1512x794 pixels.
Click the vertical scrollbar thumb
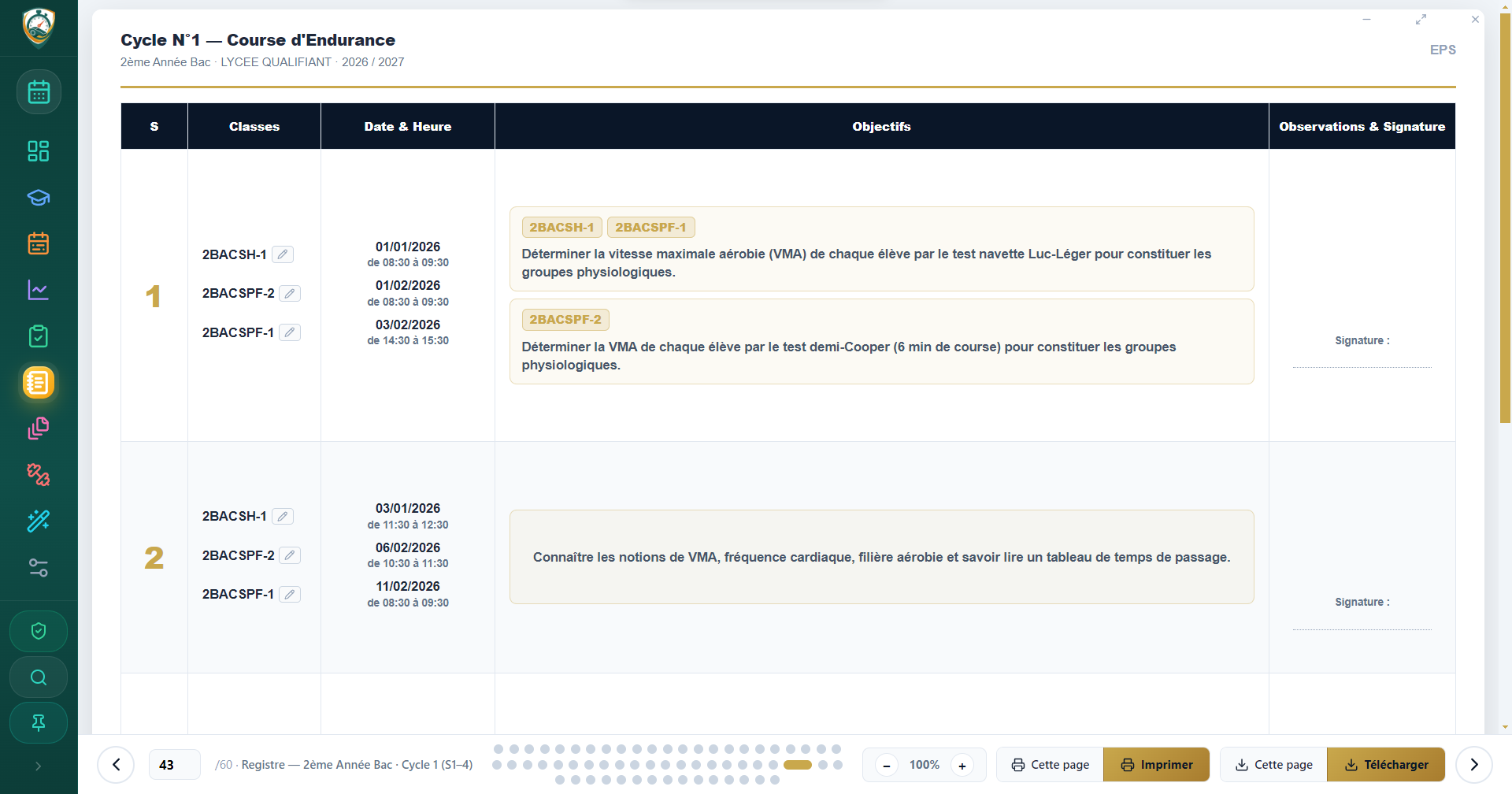tap(1505, 217)
